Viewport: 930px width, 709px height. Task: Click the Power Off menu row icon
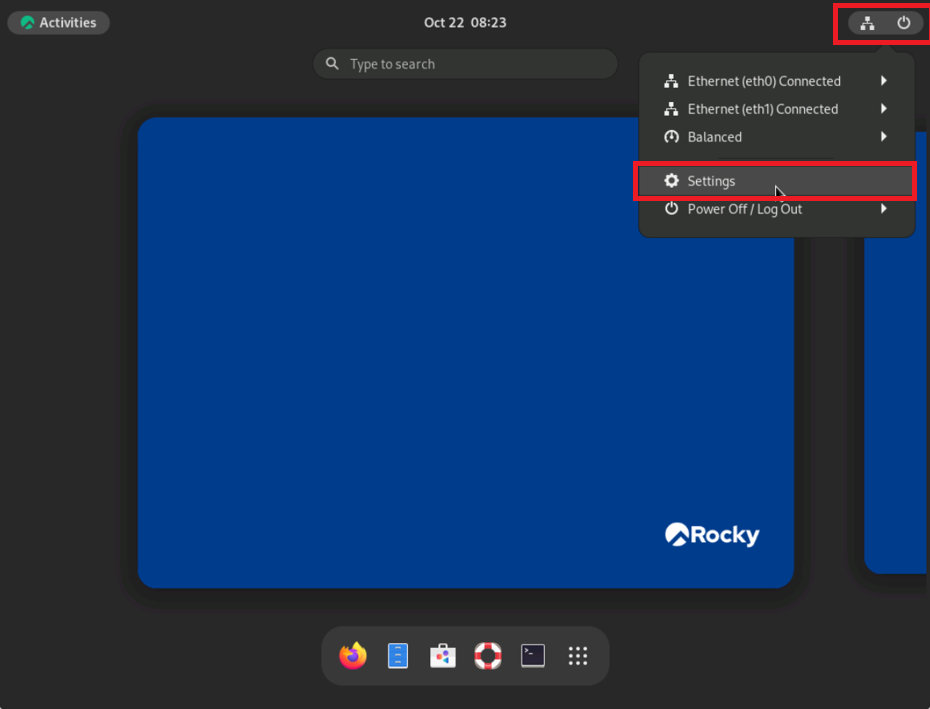tap(671, 208)
